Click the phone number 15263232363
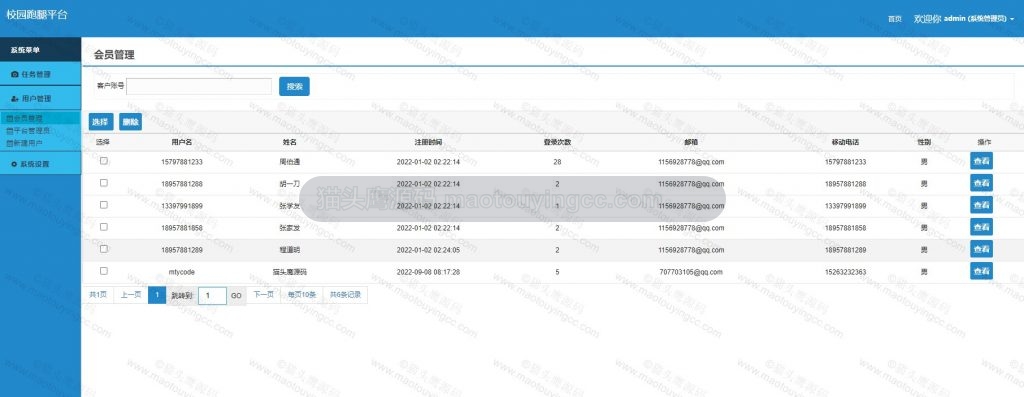The height and width of the screenshot is (397, 1024). coord(846,272)
